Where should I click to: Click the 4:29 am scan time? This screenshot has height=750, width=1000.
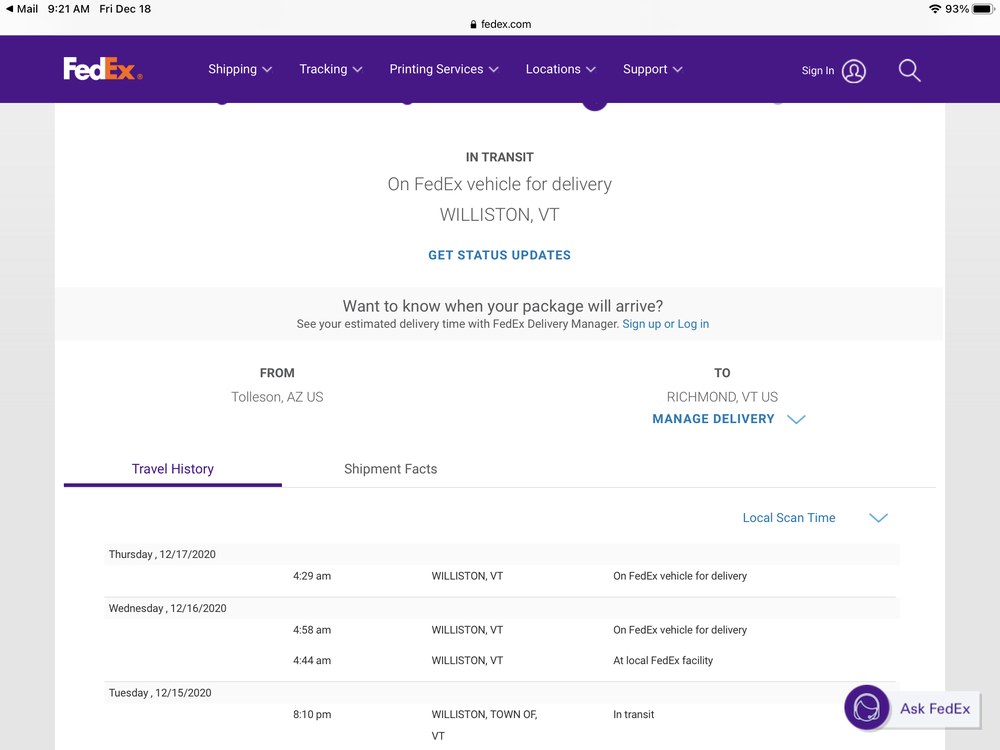[312, 576]
